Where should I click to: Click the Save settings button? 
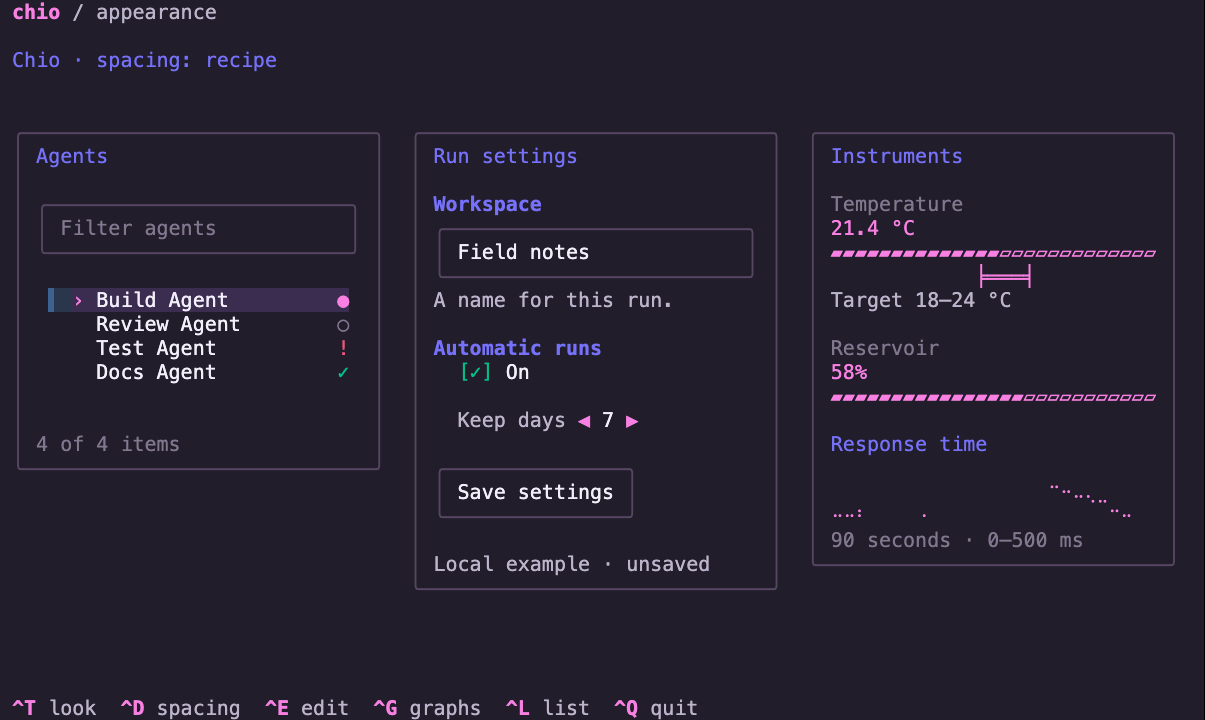click(x=536, y=493)
